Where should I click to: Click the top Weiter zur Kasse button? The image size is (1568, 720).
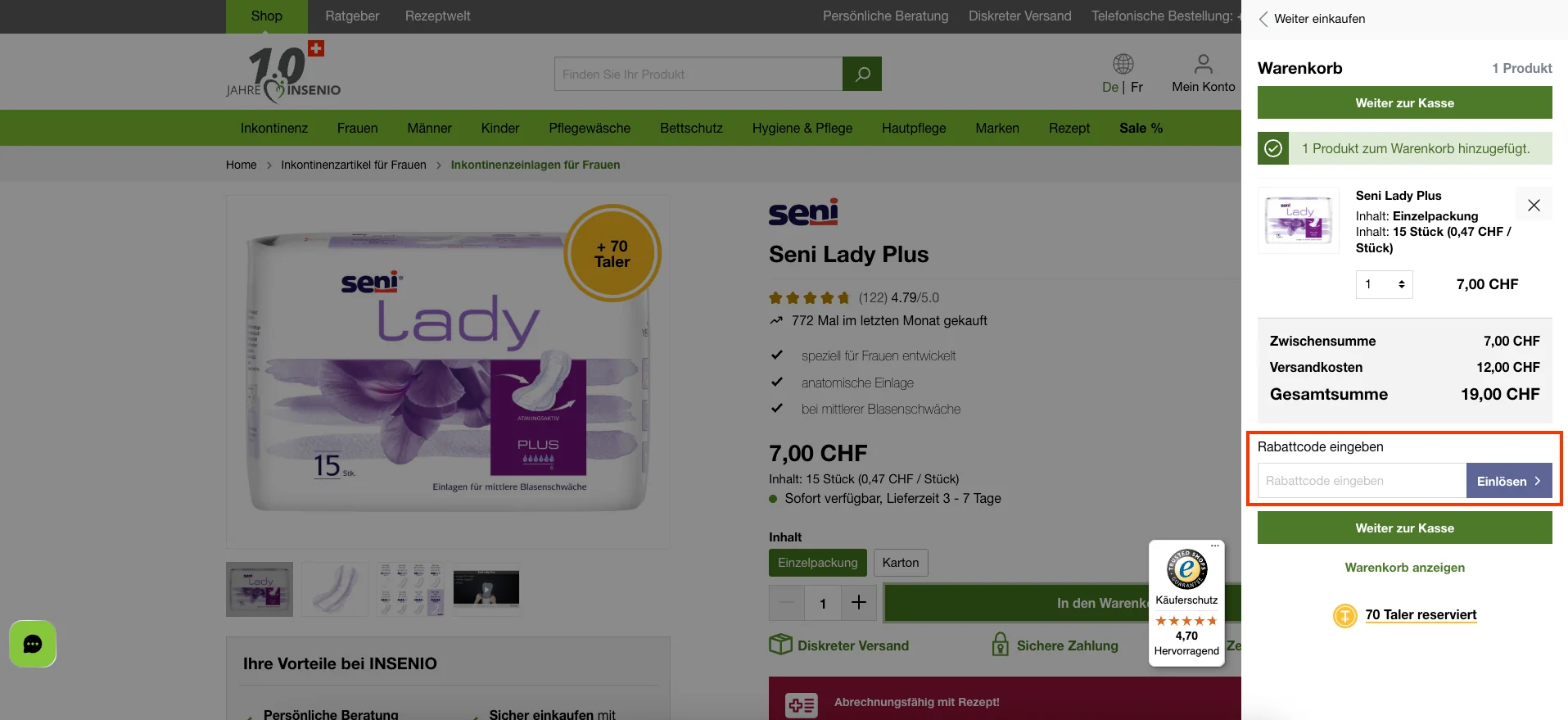[x=1405, y=103]
